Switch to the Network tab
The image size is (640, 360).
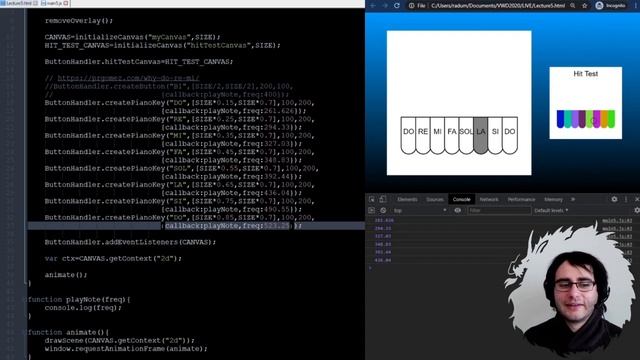click(489, 199)
